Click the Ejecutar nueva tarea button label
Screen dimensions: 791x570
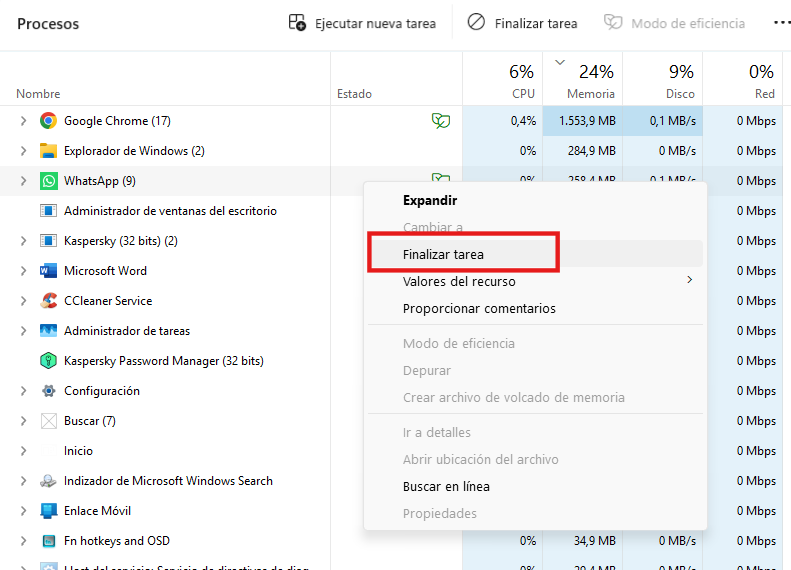[375, 24]
